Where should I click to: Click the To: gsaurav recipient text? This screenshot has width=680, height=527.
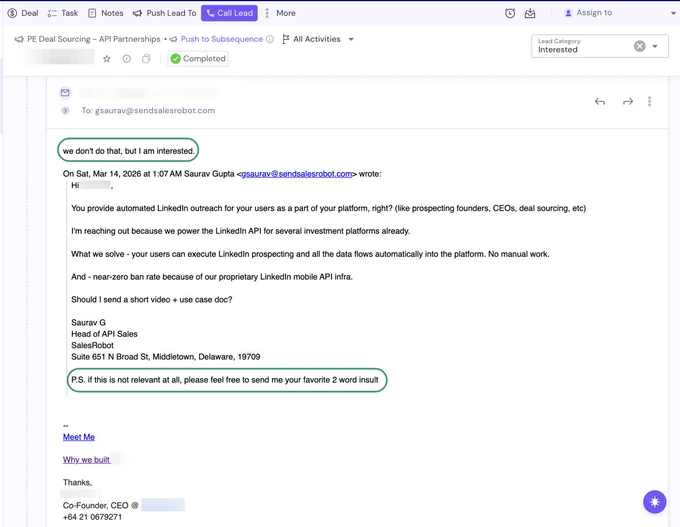(x=148, y=111)
